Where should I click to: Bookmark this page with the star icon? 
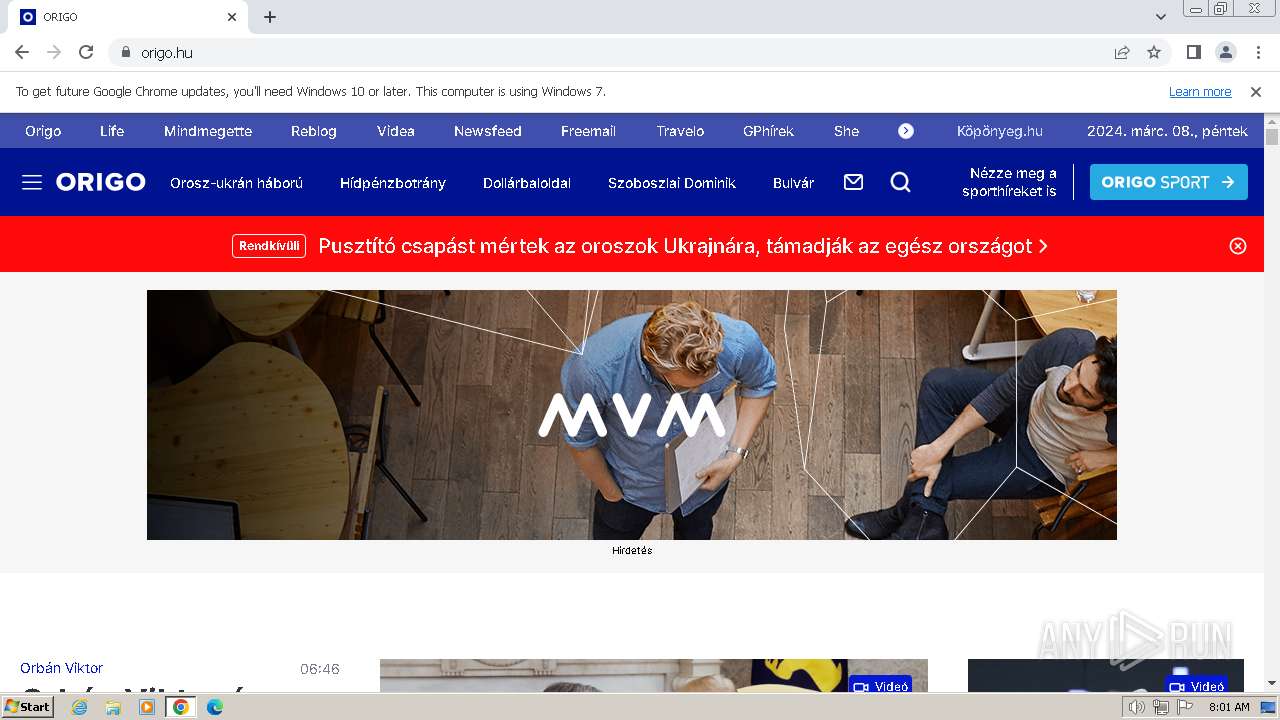pyautogui.click(x=1154, y=52)
